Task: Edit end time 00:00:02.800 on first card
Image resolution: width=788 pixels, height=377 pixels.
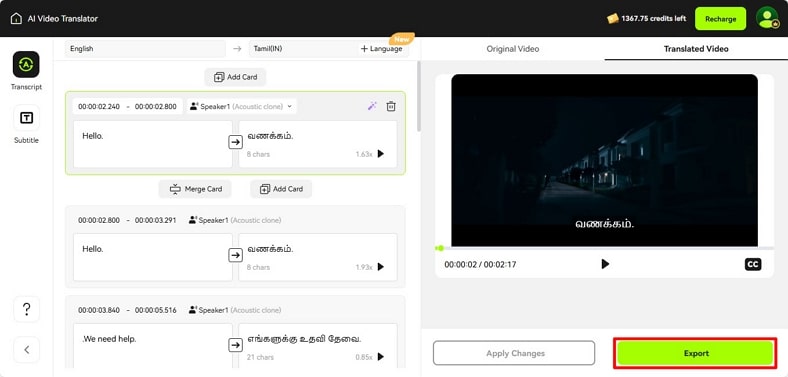Action: [x=155, y=107]
